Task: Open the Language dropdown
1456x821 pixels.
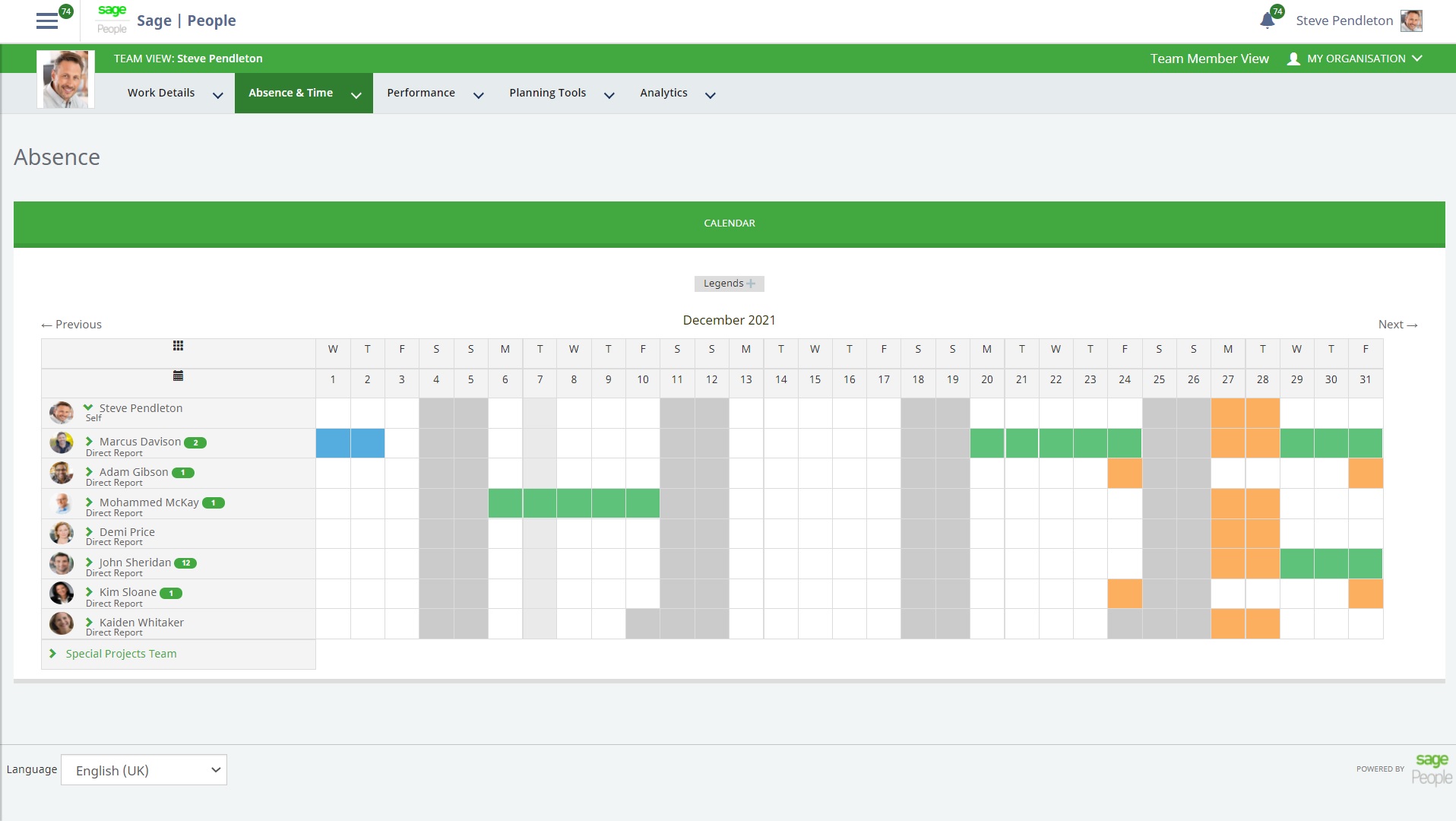Action: point(144,770)
